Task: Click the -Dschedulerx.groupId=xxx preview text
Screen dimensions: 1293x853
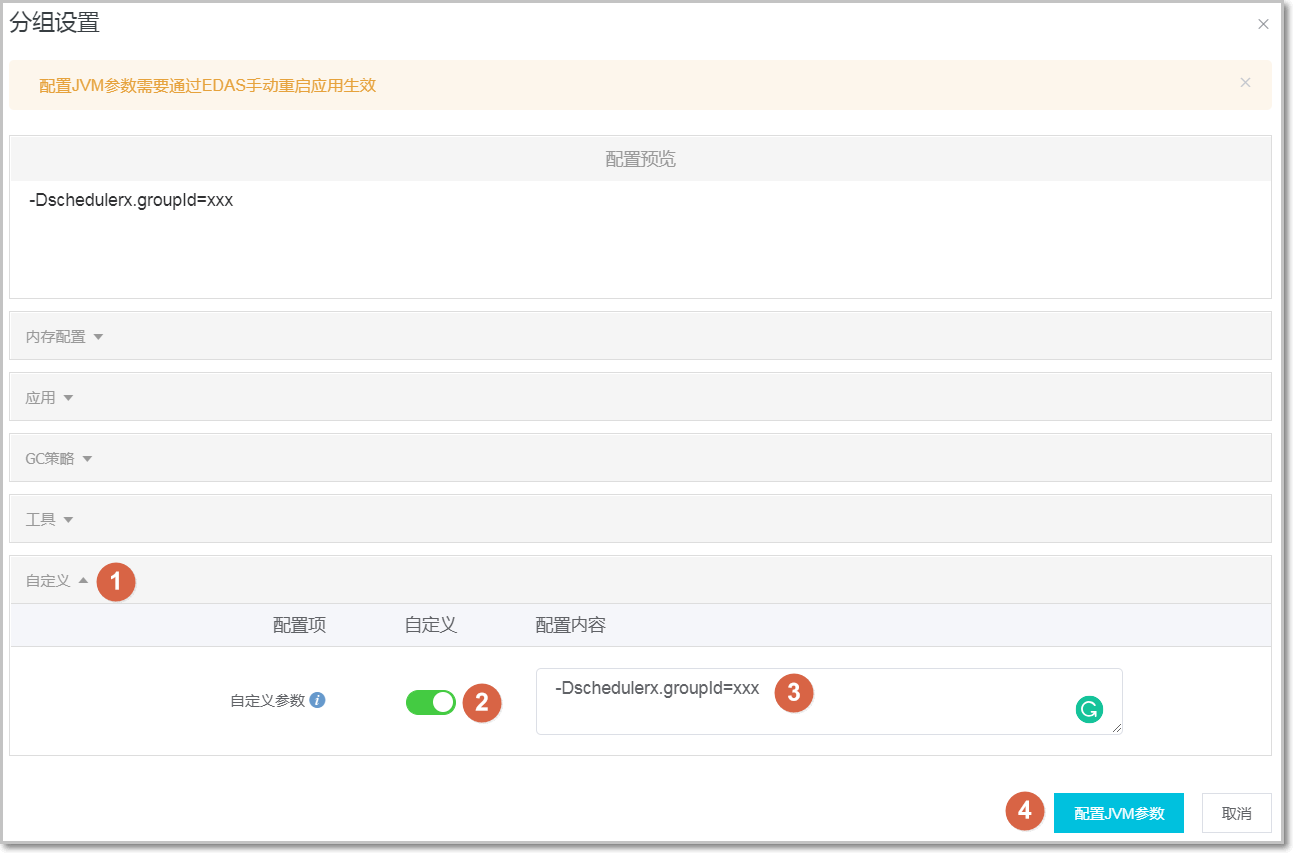Action: point(131,200)
